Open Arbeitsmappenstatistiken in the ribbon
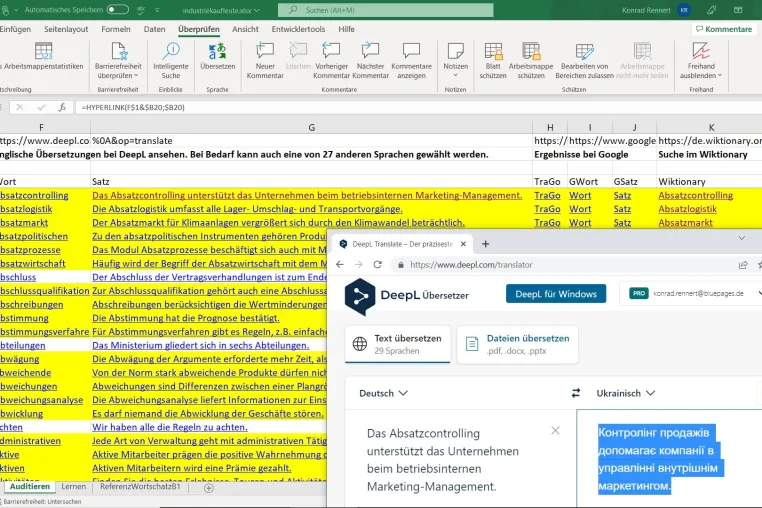This screenshot has width=762, height=508. [x=43, y=56]
